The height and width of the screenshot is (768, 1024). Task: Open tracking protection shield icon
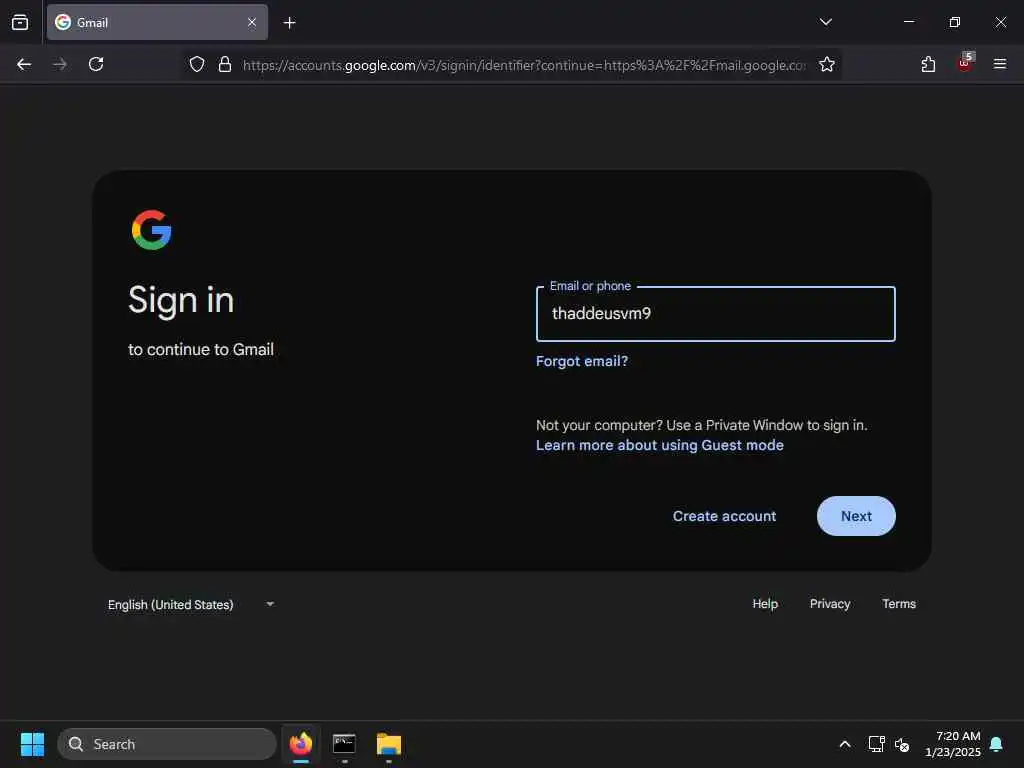(197, 64)
